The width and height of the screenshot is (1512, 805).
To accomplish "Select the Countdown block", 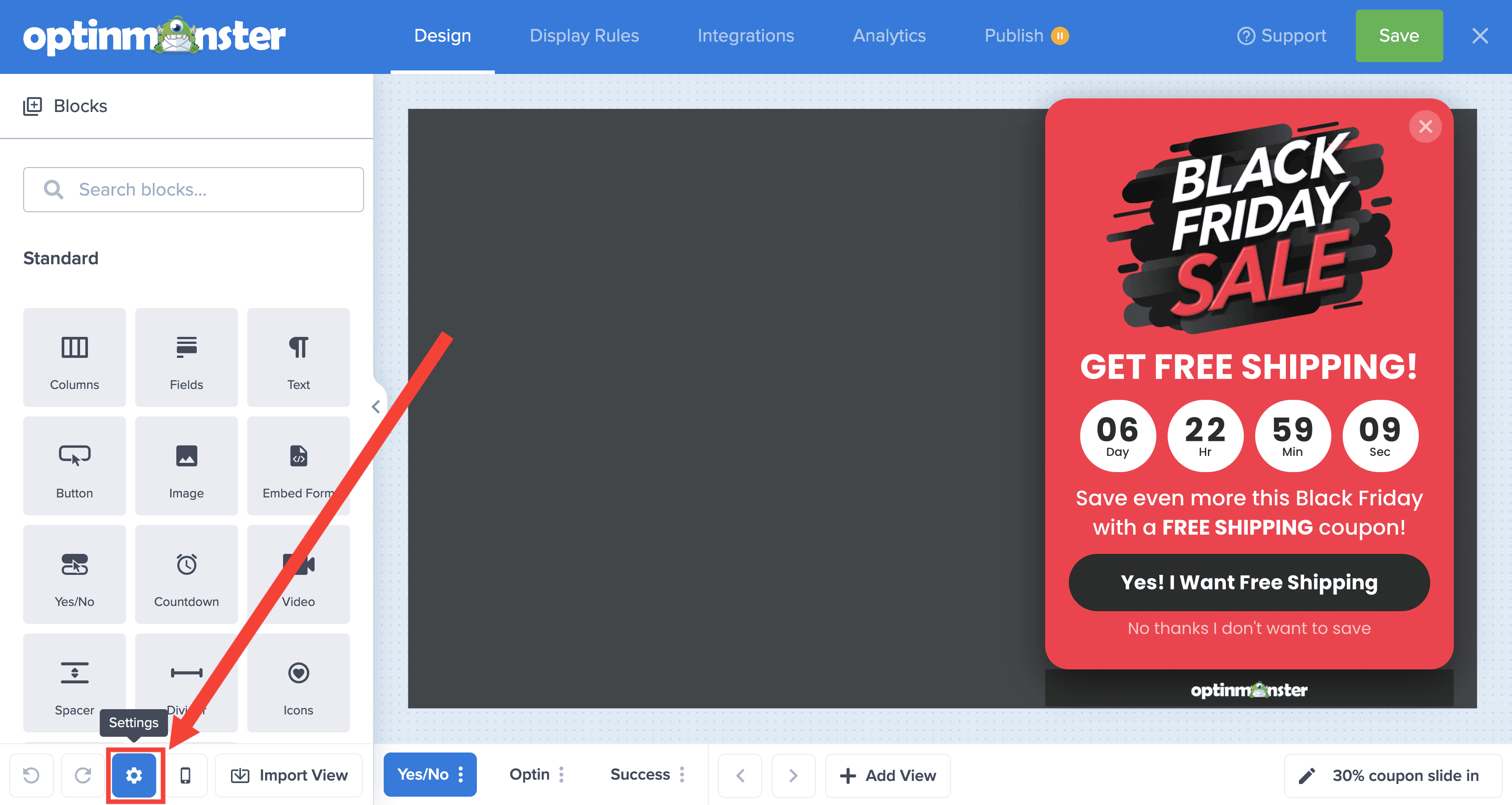I will [x=186, y=574].
